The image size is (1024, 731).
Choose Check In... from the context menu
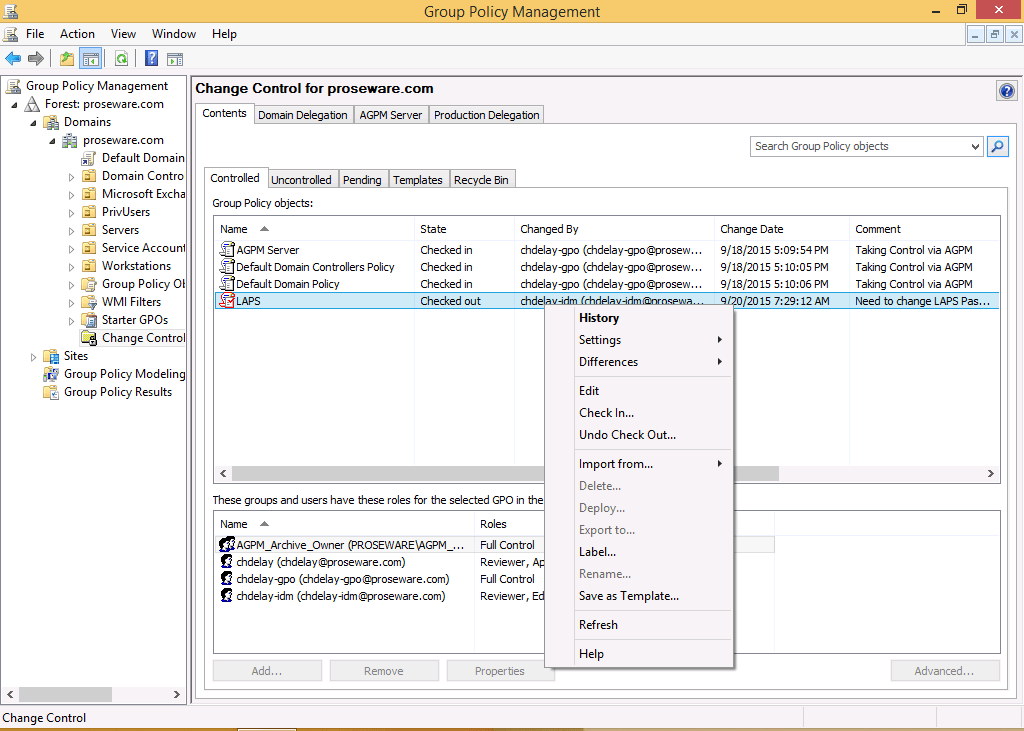pos(606,413)
